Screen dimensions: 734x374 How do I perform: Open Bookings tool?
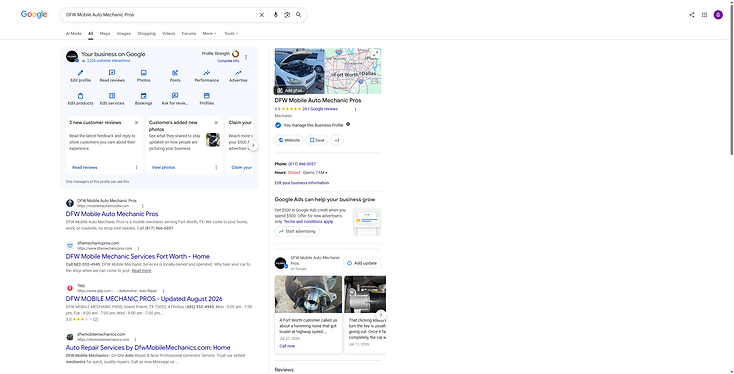[144, 99]
